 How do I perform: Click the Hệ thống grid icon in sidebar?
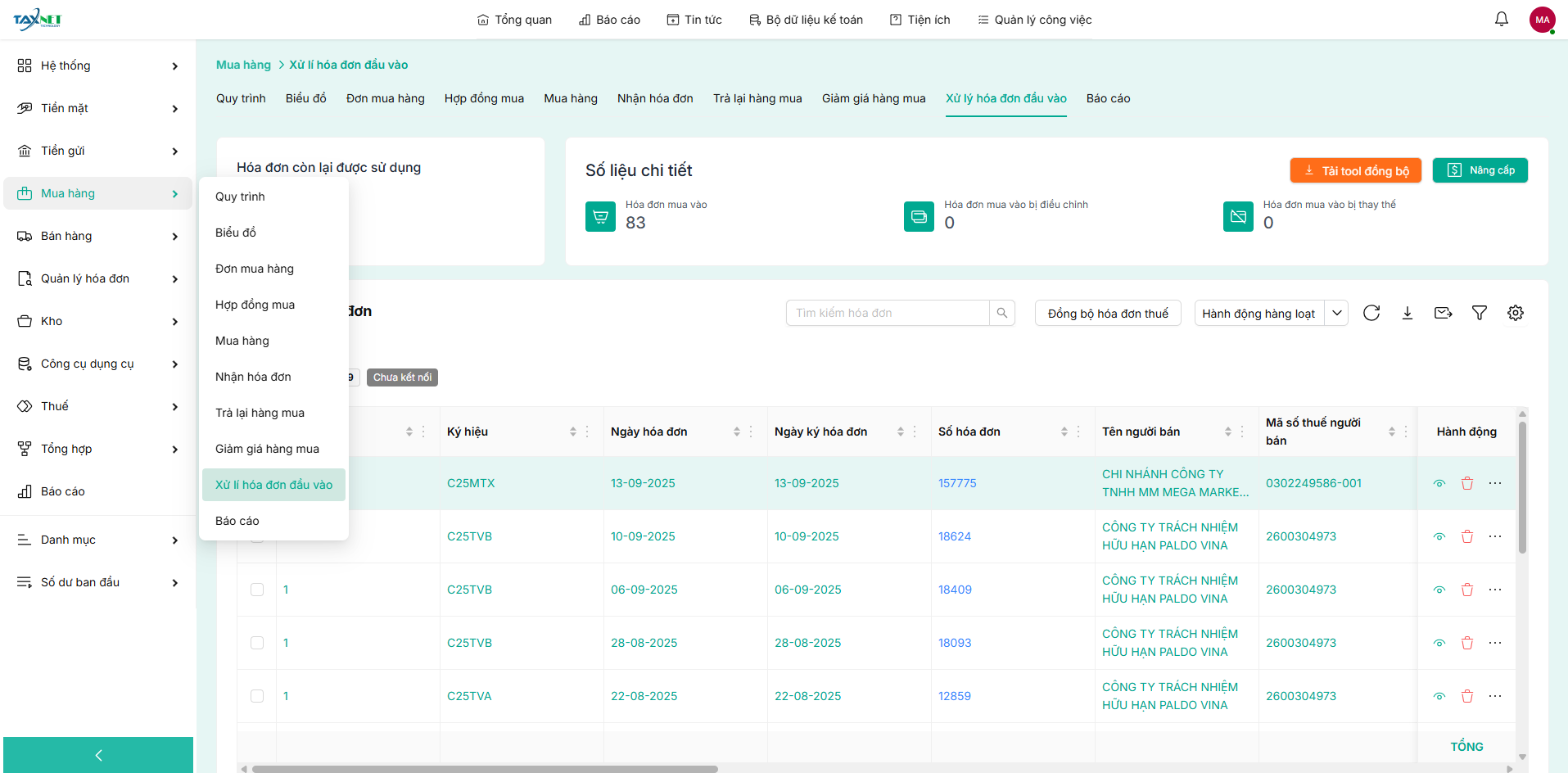tap(25, 66)
